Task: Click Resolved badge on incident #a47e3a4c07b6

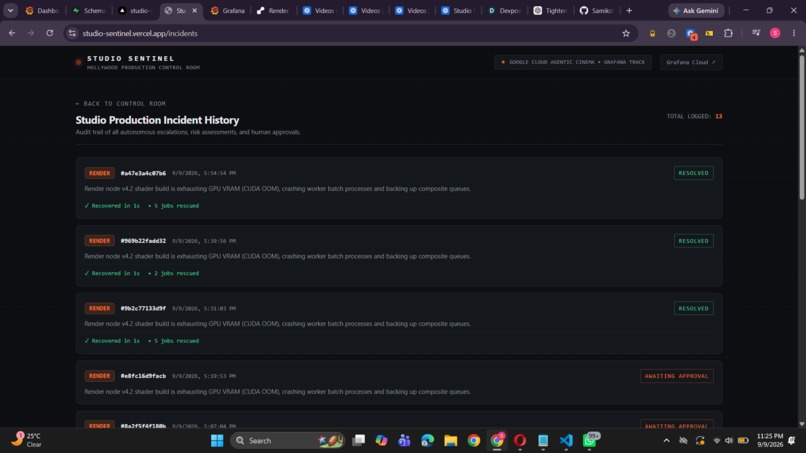Action: point(693,173)
